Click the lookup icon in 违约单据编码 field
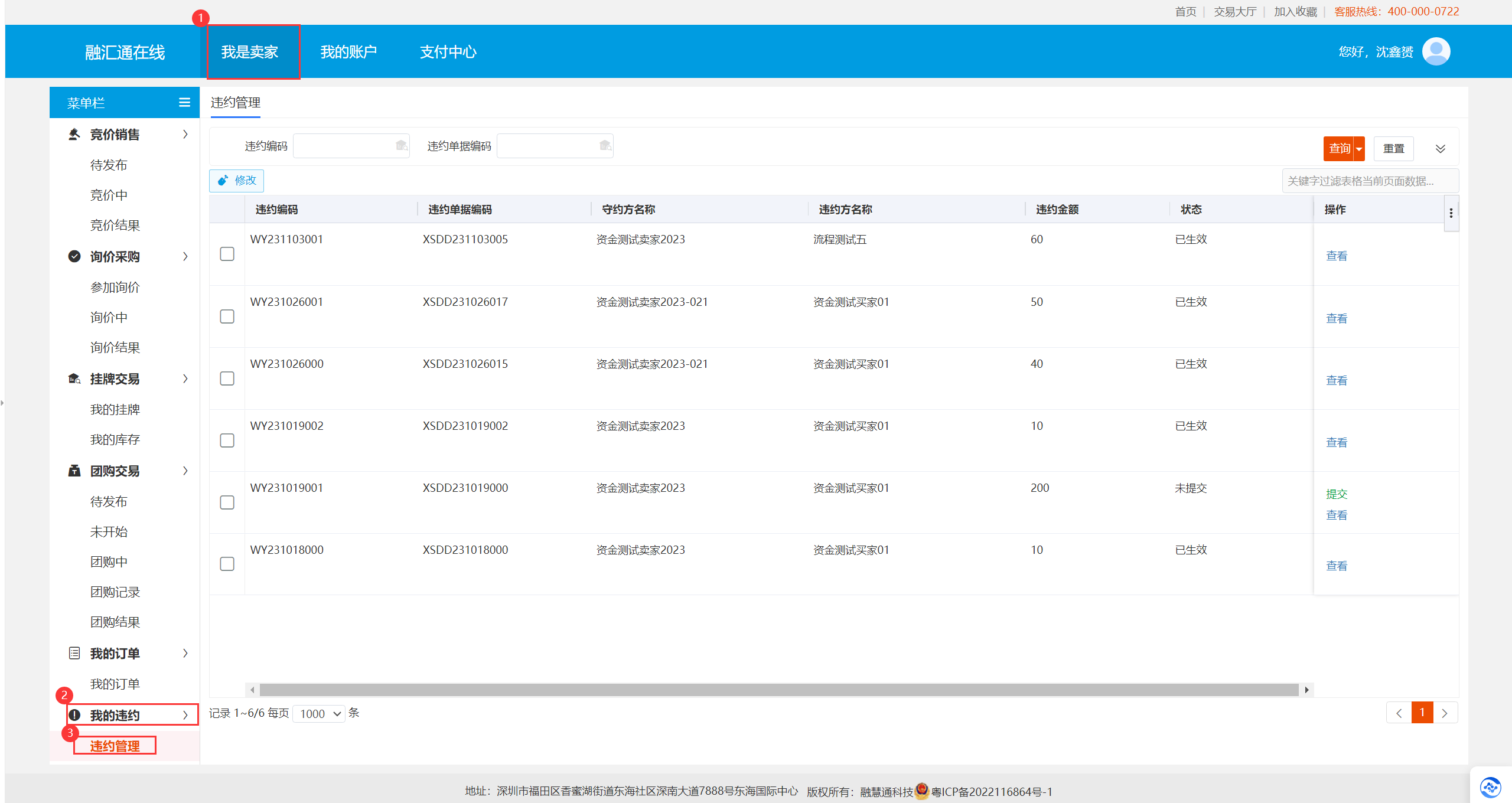The height and width of the screenshot is (803, 1512). point(605,146)
